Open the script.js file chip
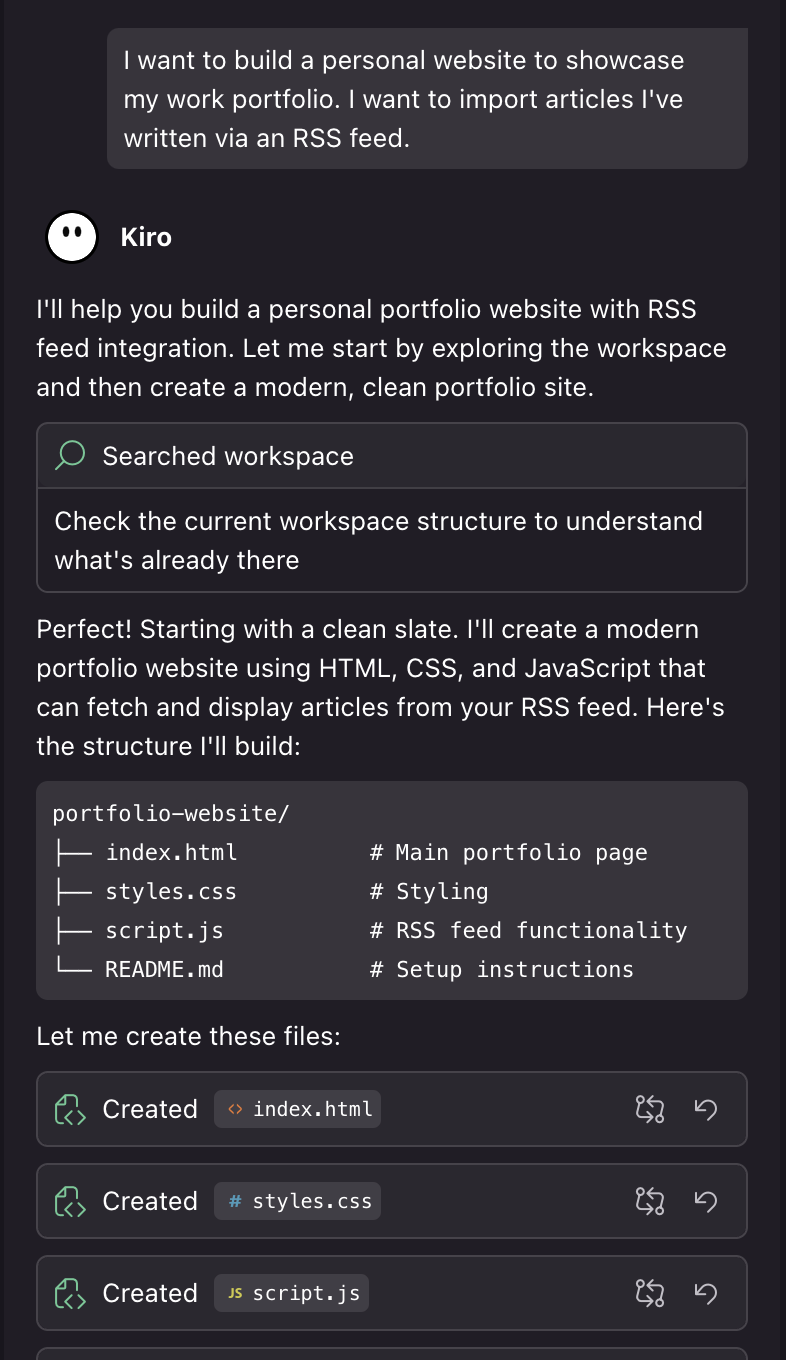 point(292,1293)
